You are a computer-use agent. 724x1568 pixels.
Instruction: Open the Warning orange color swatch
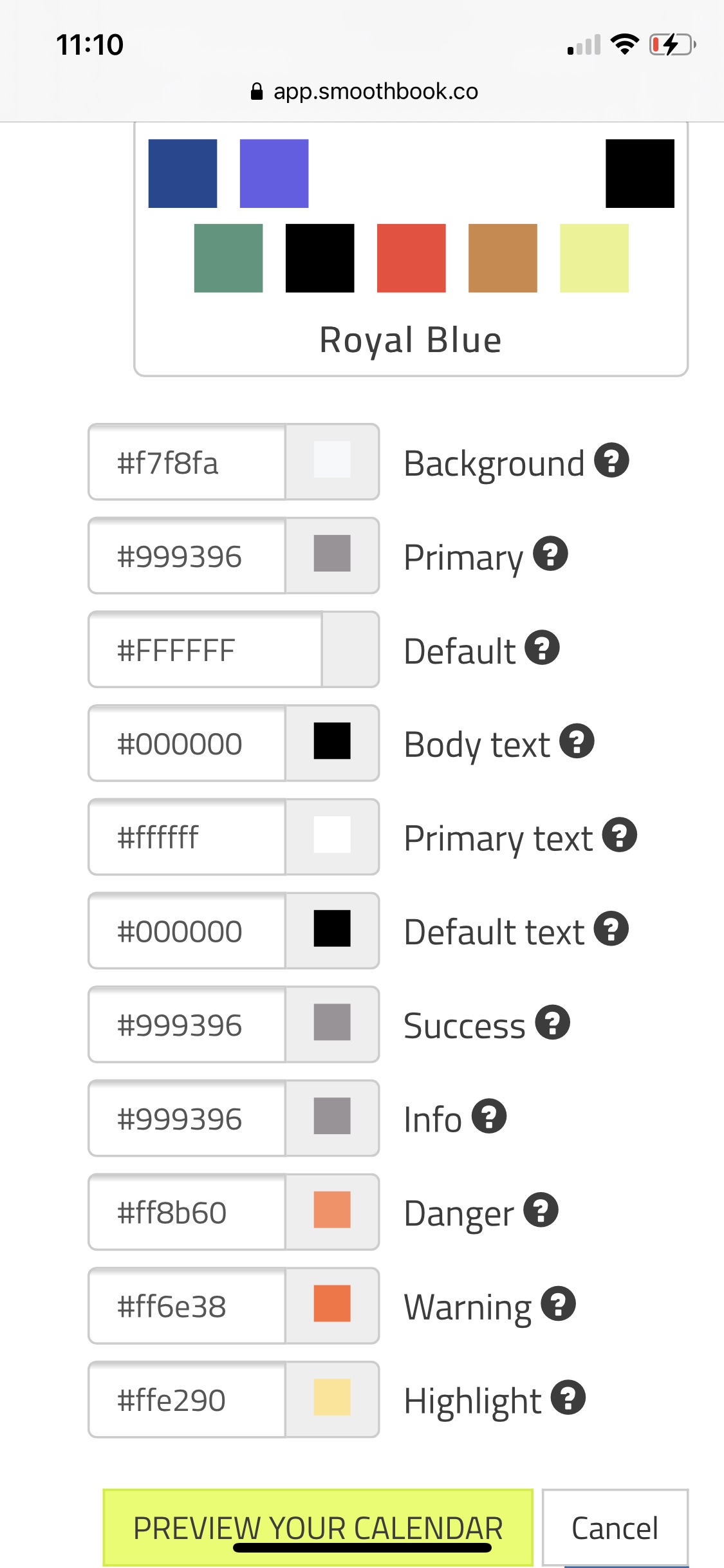click(332, 1304)
